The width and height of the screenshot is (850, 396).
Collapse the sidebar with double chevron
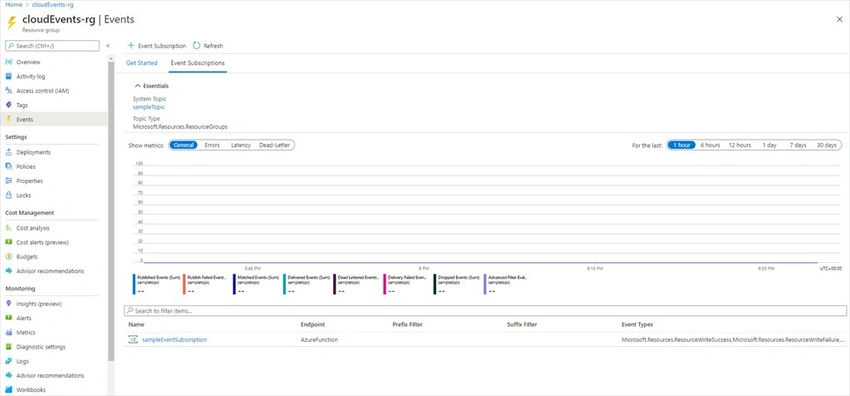click(x=108, y=46)
